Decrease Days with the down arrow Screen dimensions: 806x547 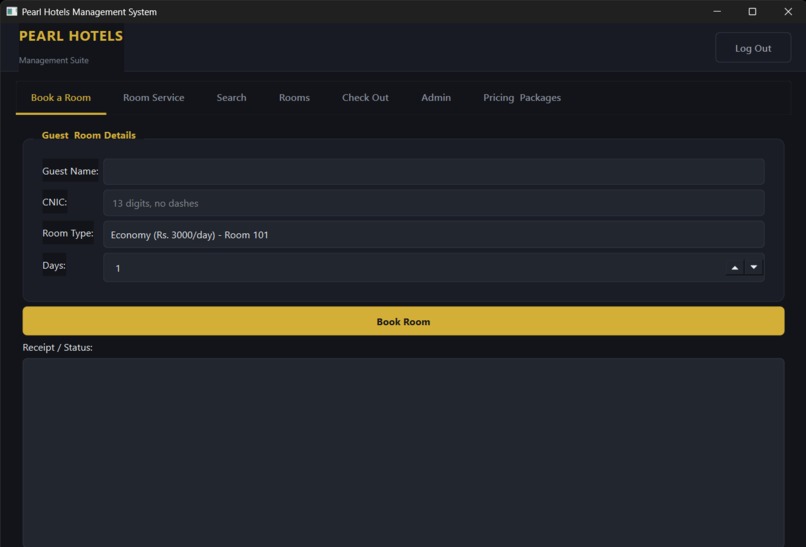tap(754, 267)
